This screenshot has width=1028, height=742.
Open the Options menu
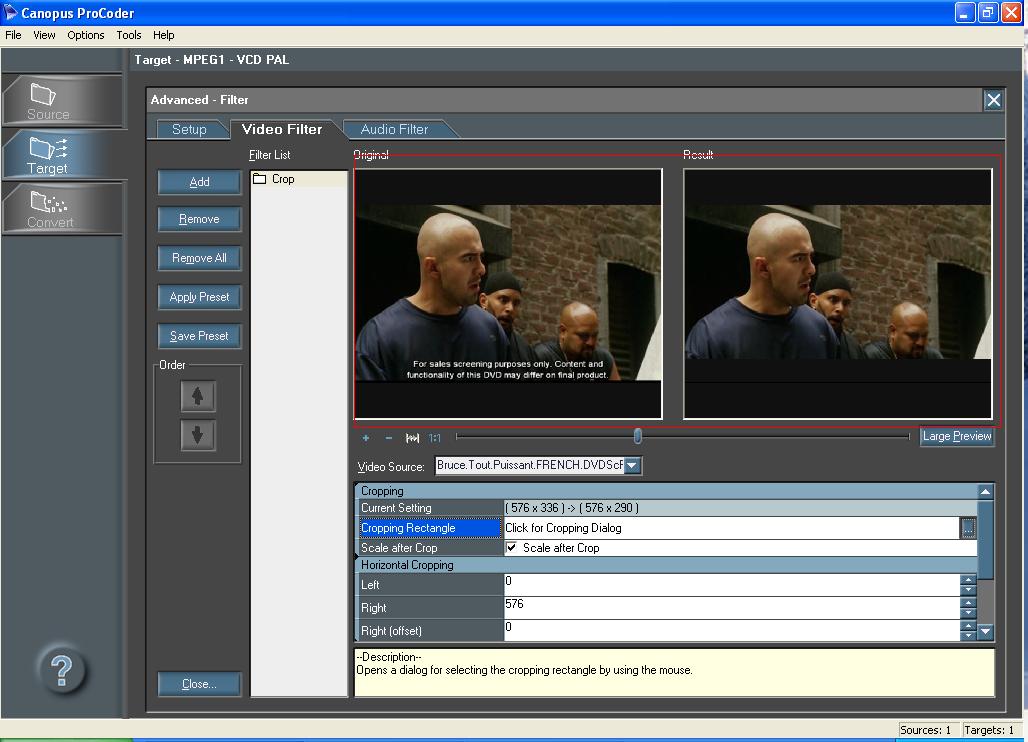coord(86,35)
